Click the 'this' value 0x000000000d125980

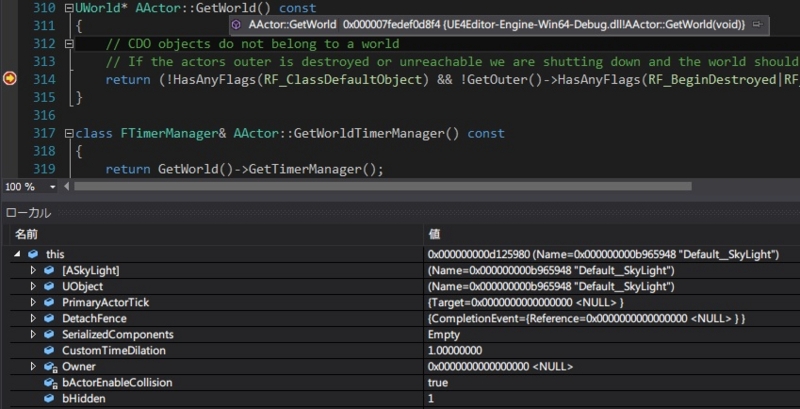(479, 254)
